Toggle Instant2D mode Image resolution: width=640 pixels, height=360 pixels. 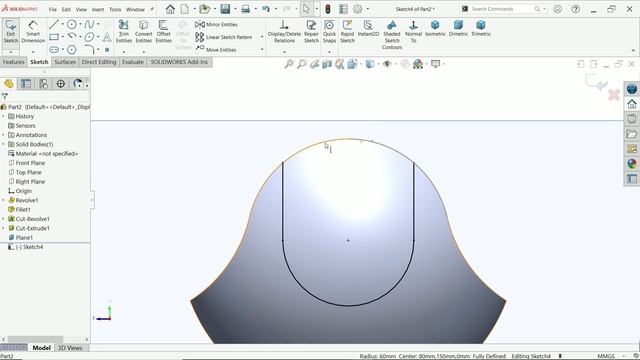coord(368,29)
